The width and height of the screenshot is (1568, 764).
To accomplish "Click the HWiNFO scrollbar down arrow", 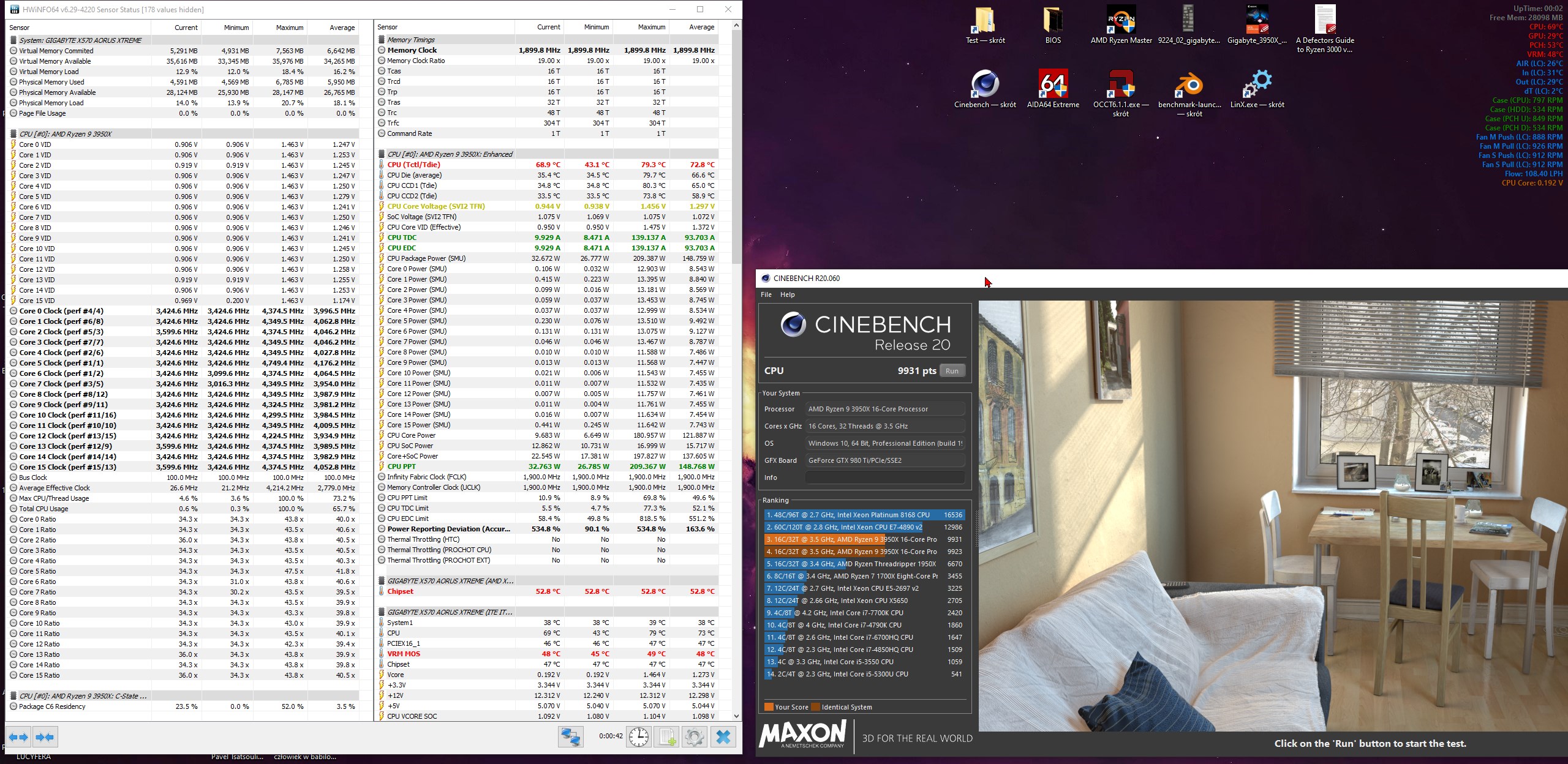I will pos(736,716).
